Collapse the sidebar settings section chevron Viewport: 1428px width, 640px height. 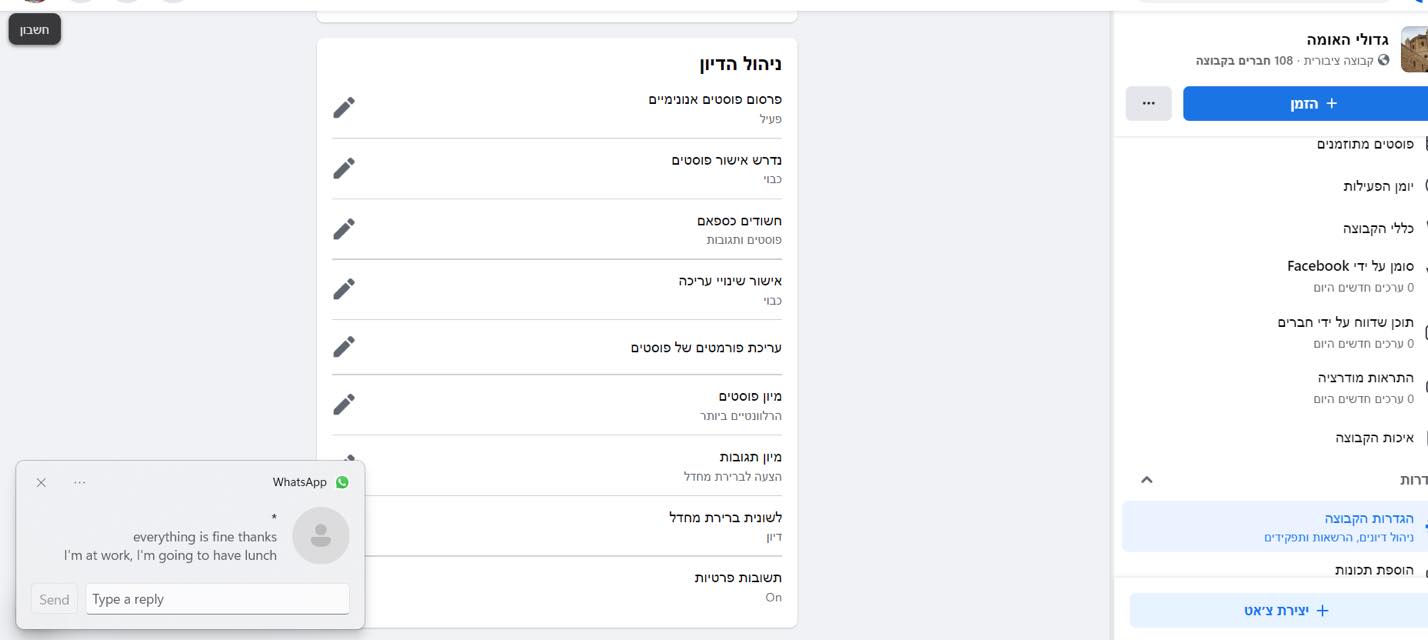click(x=1147, y=480)
